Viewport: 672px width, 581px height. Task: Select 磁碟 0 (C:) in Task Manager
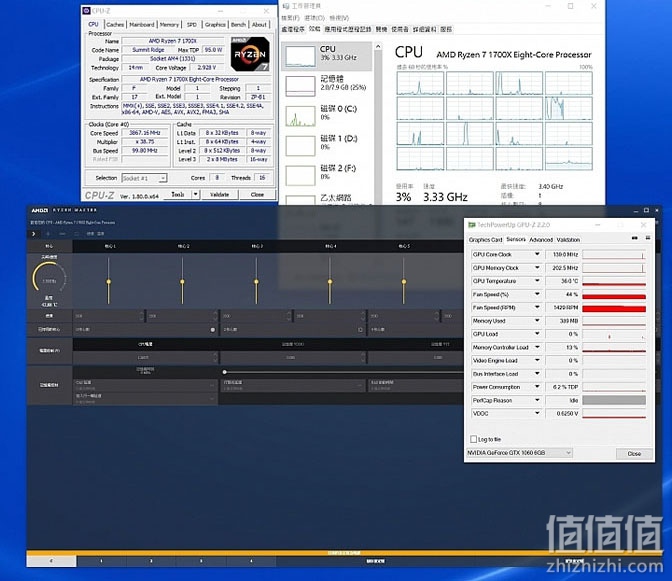[327, 115]
